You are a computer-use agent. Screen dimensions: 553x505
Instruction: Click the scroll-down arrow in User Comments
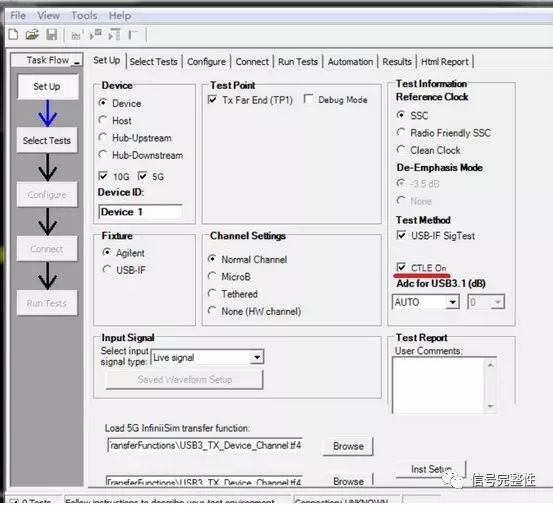click(490, 406)
